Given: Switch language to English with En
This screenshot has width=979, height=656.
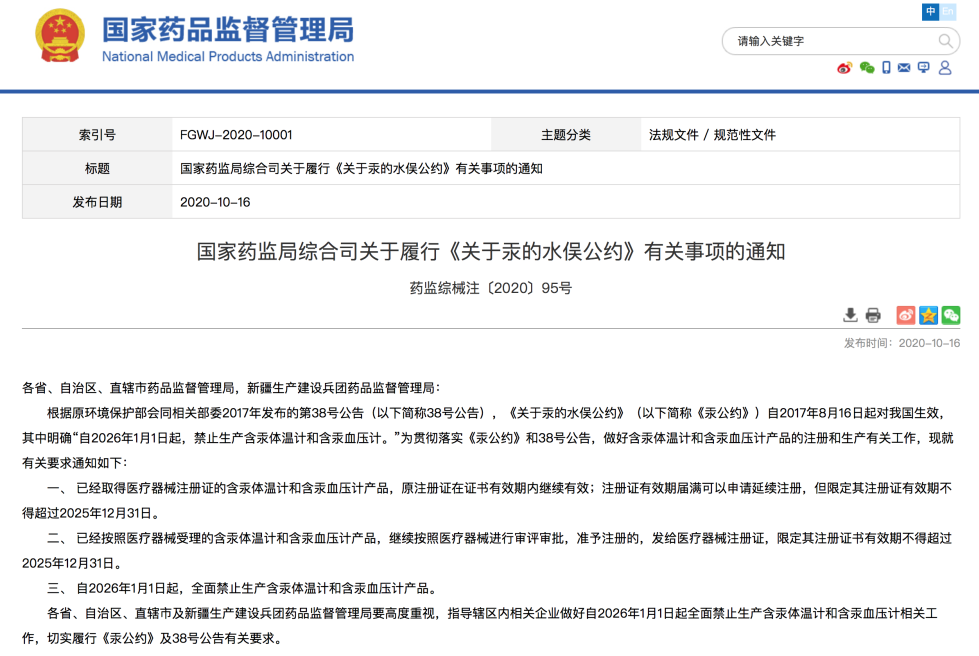Looking at the screenshot, I should [948, 12].
